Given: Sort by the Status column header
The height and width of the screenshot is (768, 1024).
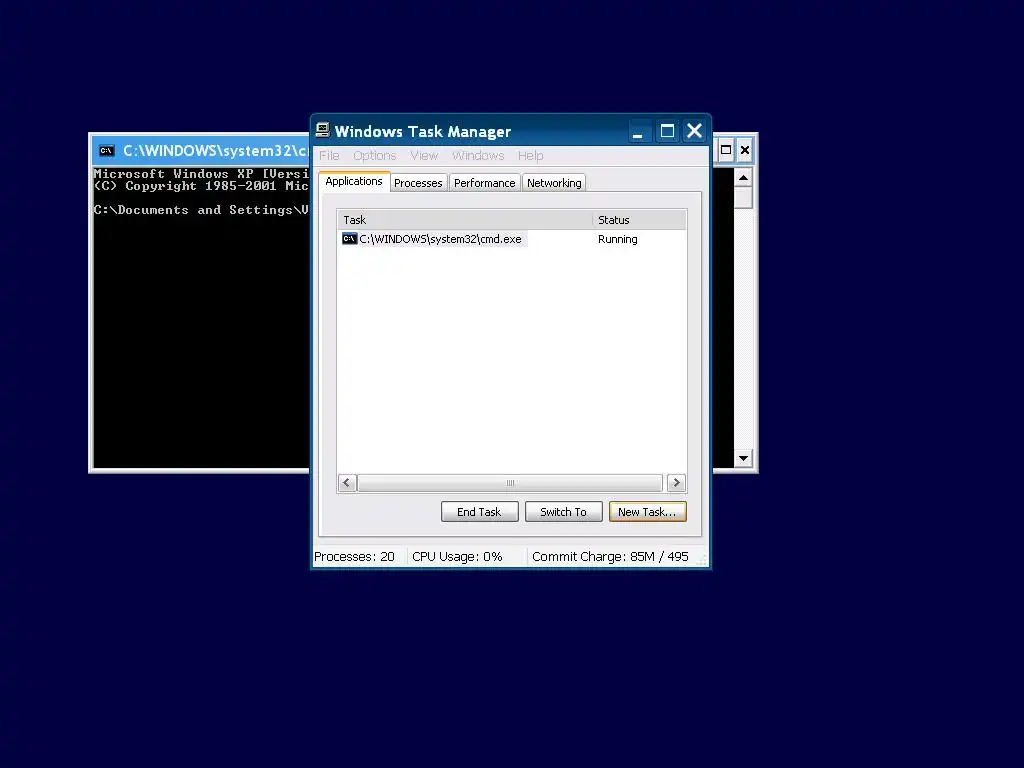Looking at the screenshot, I should 639,219.
